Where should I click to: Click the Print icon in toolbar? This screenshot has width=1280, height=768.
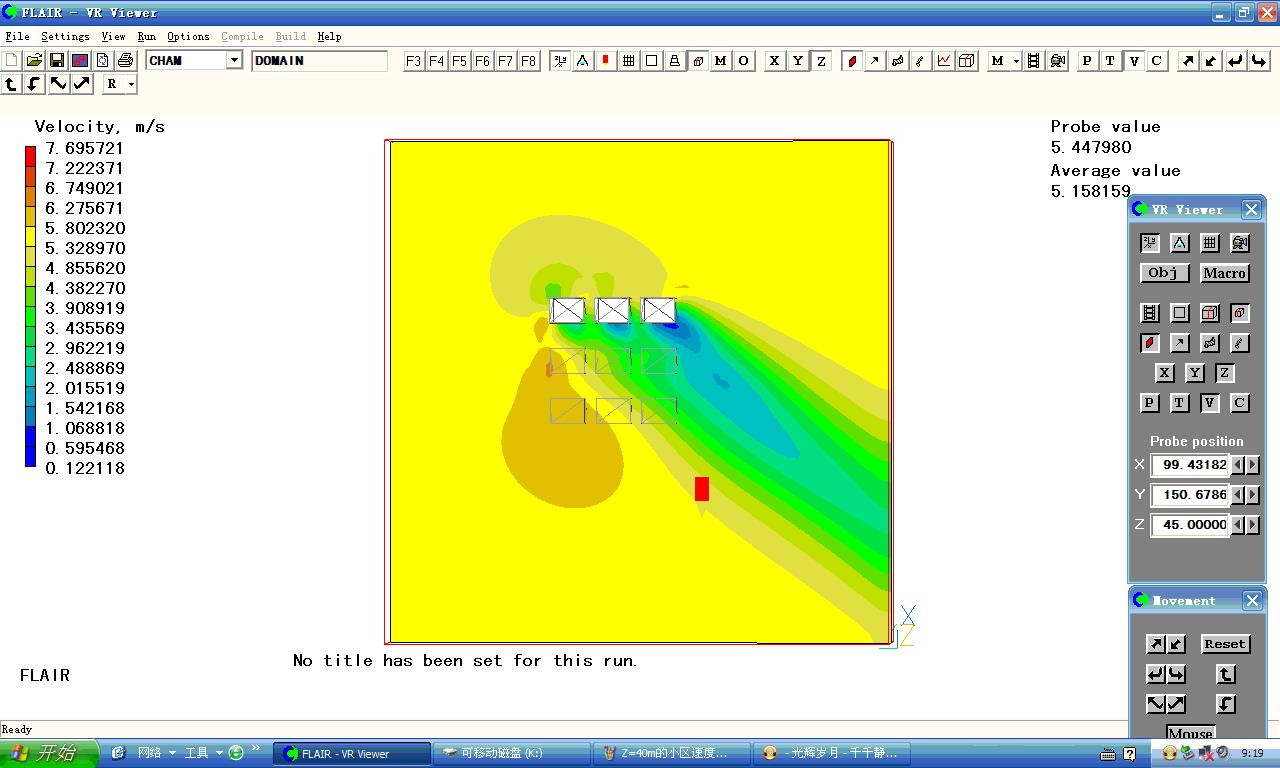tap(125, 61)
